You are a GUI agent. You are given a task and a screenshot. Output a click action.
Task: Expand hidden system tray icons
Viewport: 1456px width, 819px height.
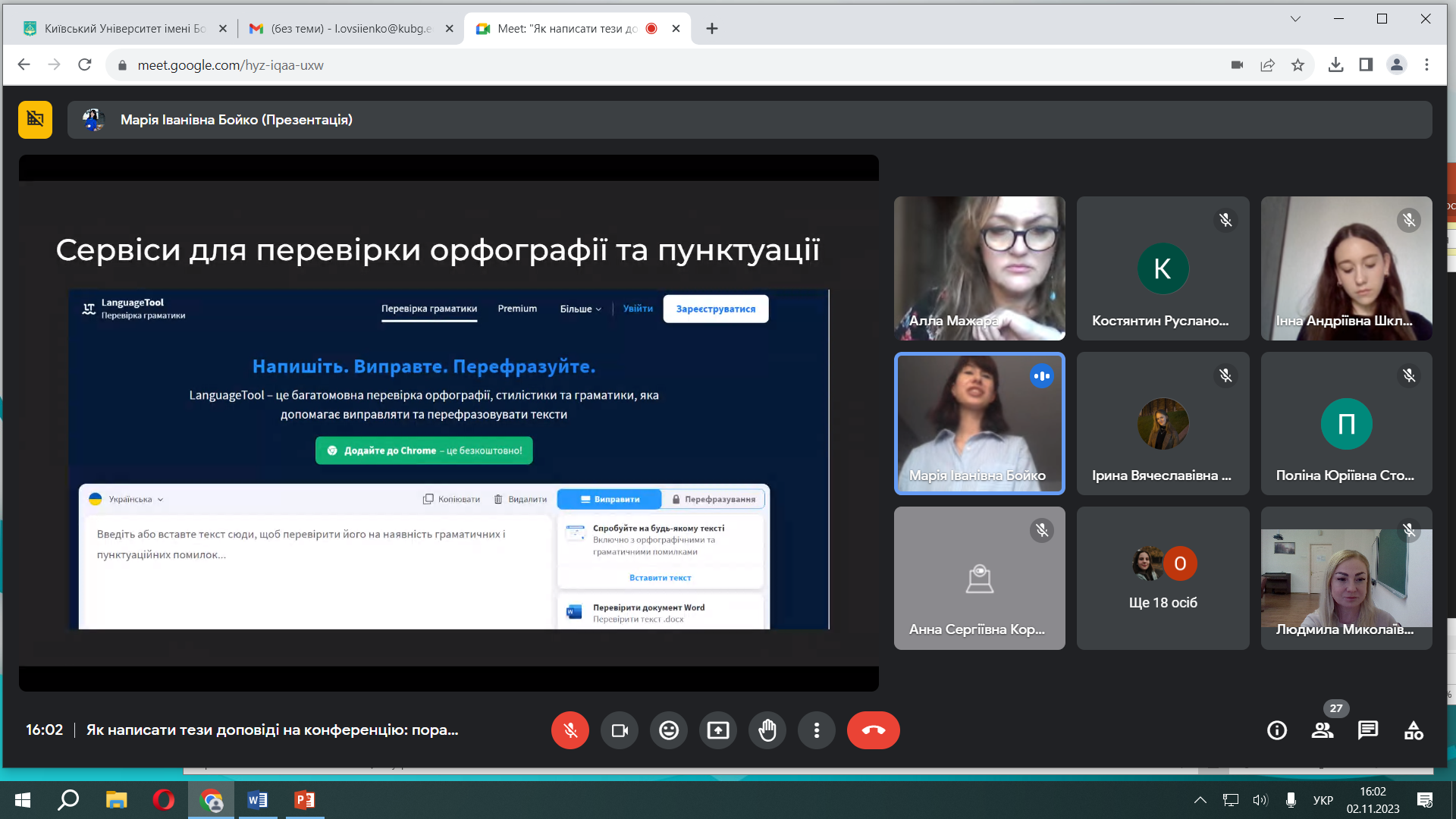[x=1200, y=800]
